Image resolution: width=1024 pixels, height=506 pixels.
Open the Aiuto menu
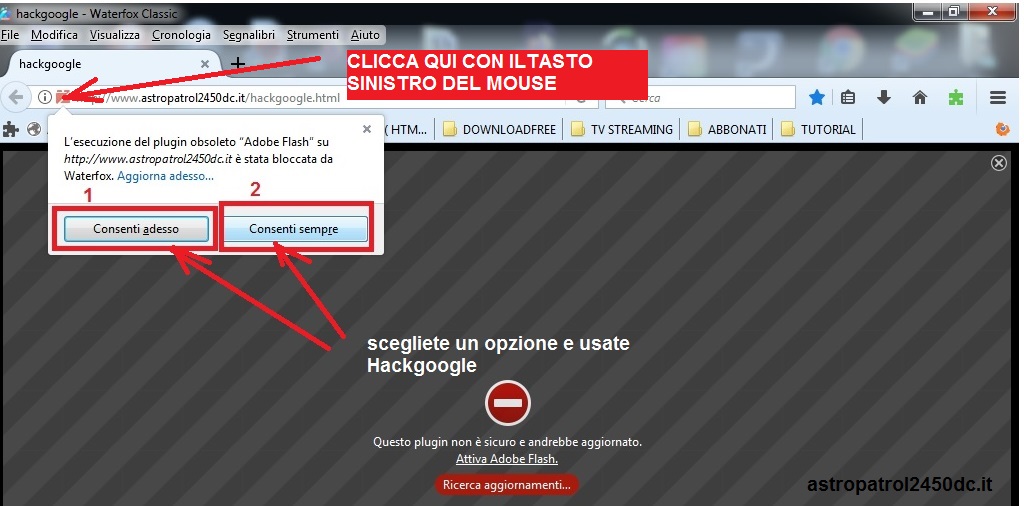pyautogui.click(x=365, y=35)
